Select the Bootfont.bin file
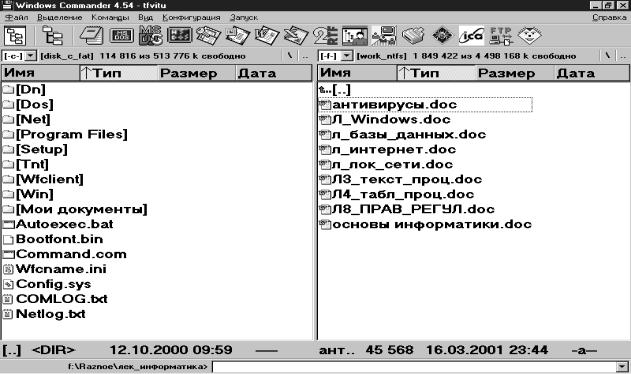 [x=53, y=240]
